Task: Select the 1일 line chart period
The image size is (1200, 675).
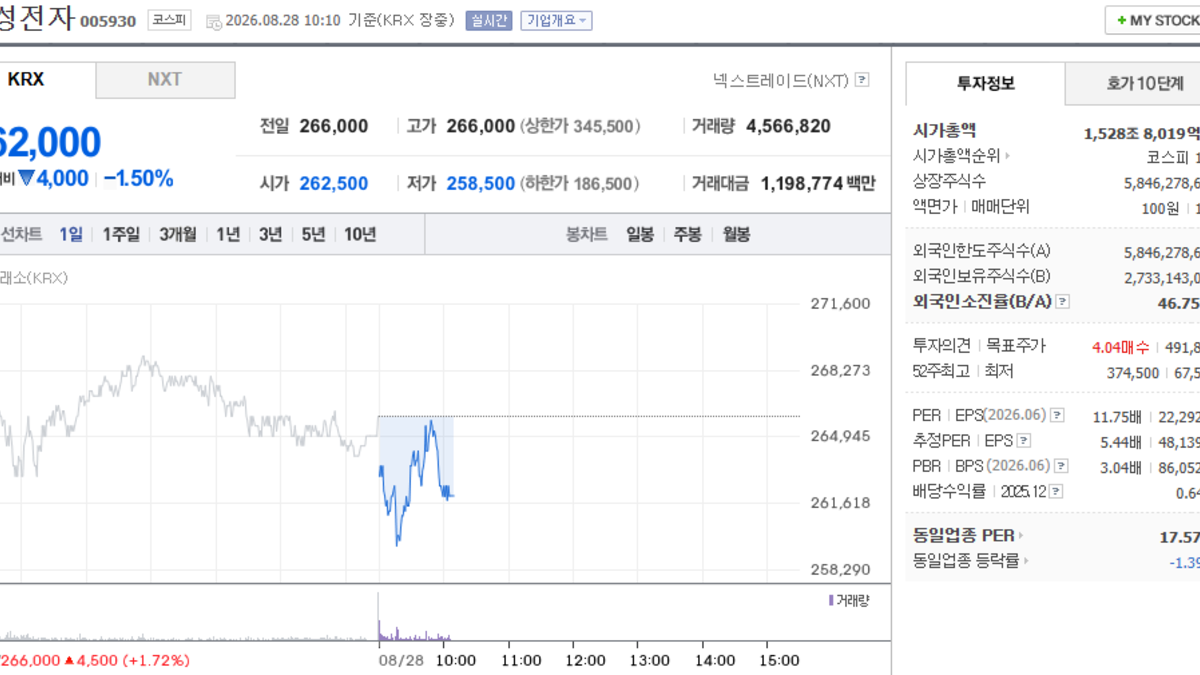Action: coord(71,234)
